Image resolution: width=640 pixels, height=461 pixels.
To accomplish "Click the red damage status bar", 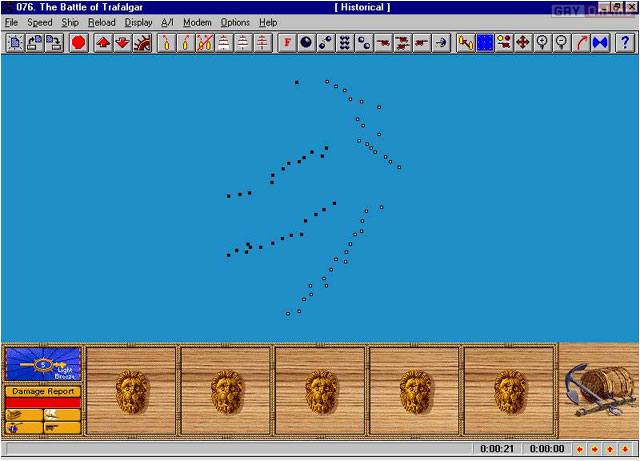I will click(43, 403).
